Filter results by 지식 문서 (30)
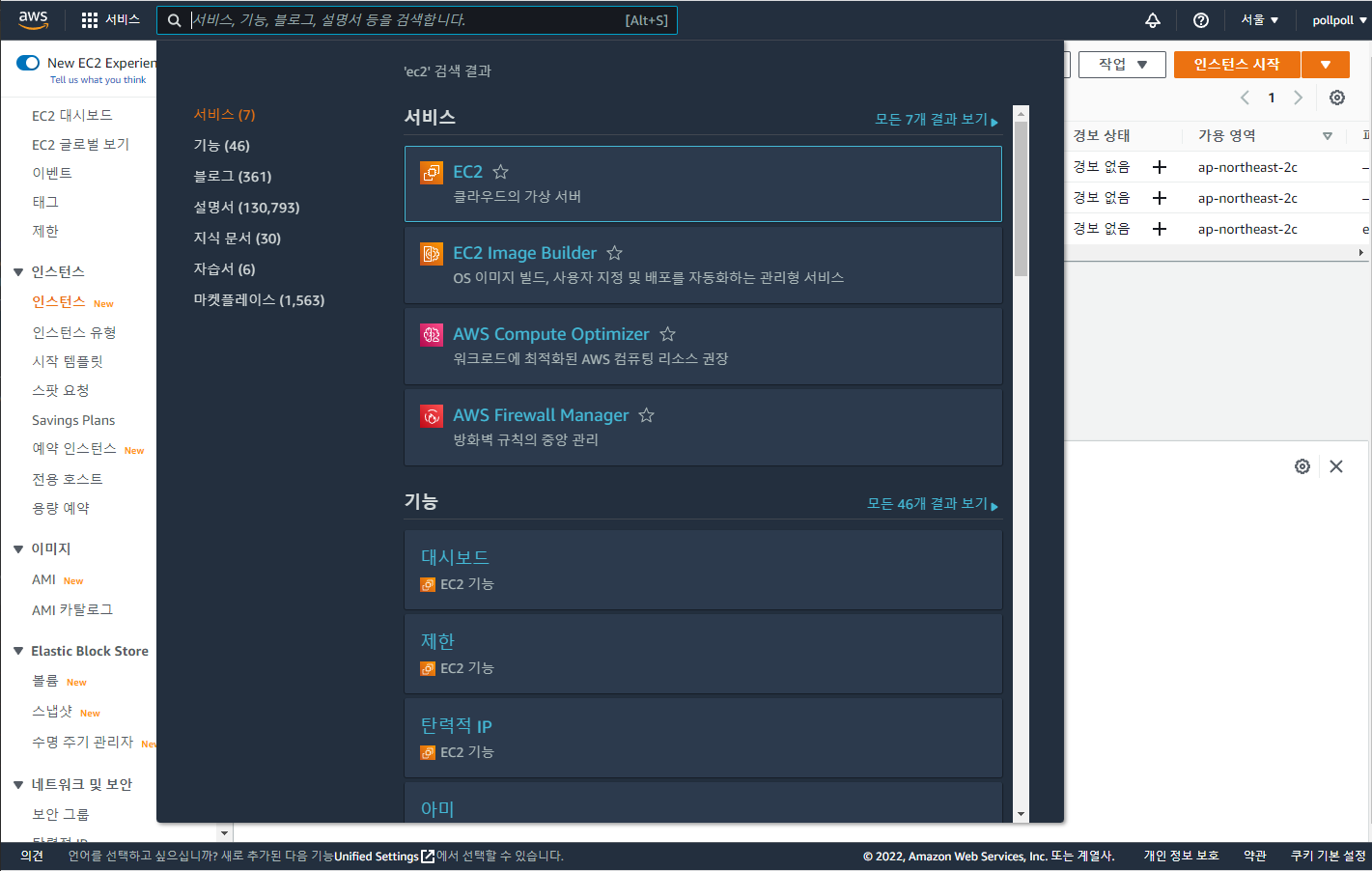The image size is (1372, 871). click(238, 239)
